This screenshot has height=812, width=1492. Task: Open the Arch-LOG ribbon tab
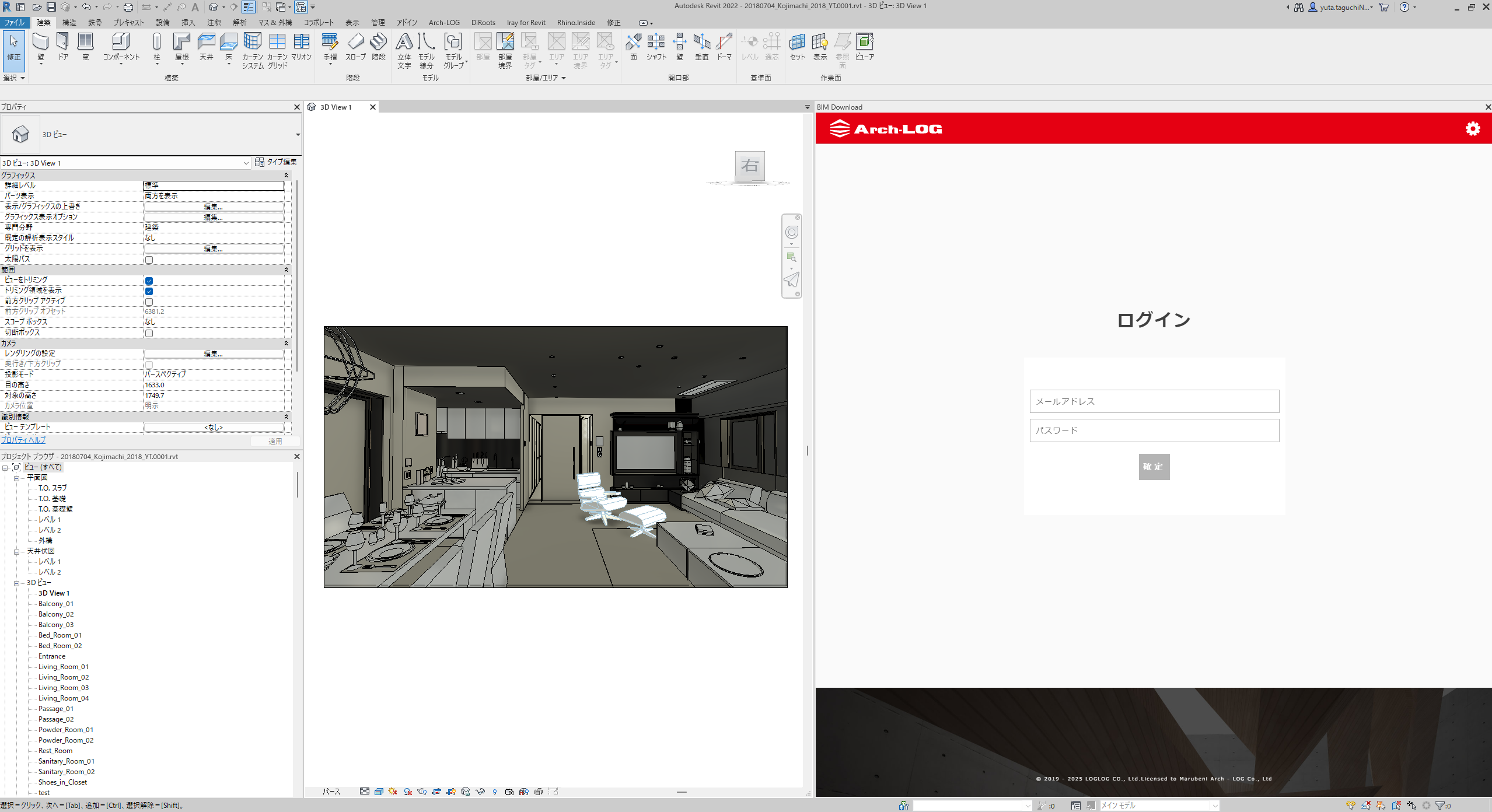[443, 23]
